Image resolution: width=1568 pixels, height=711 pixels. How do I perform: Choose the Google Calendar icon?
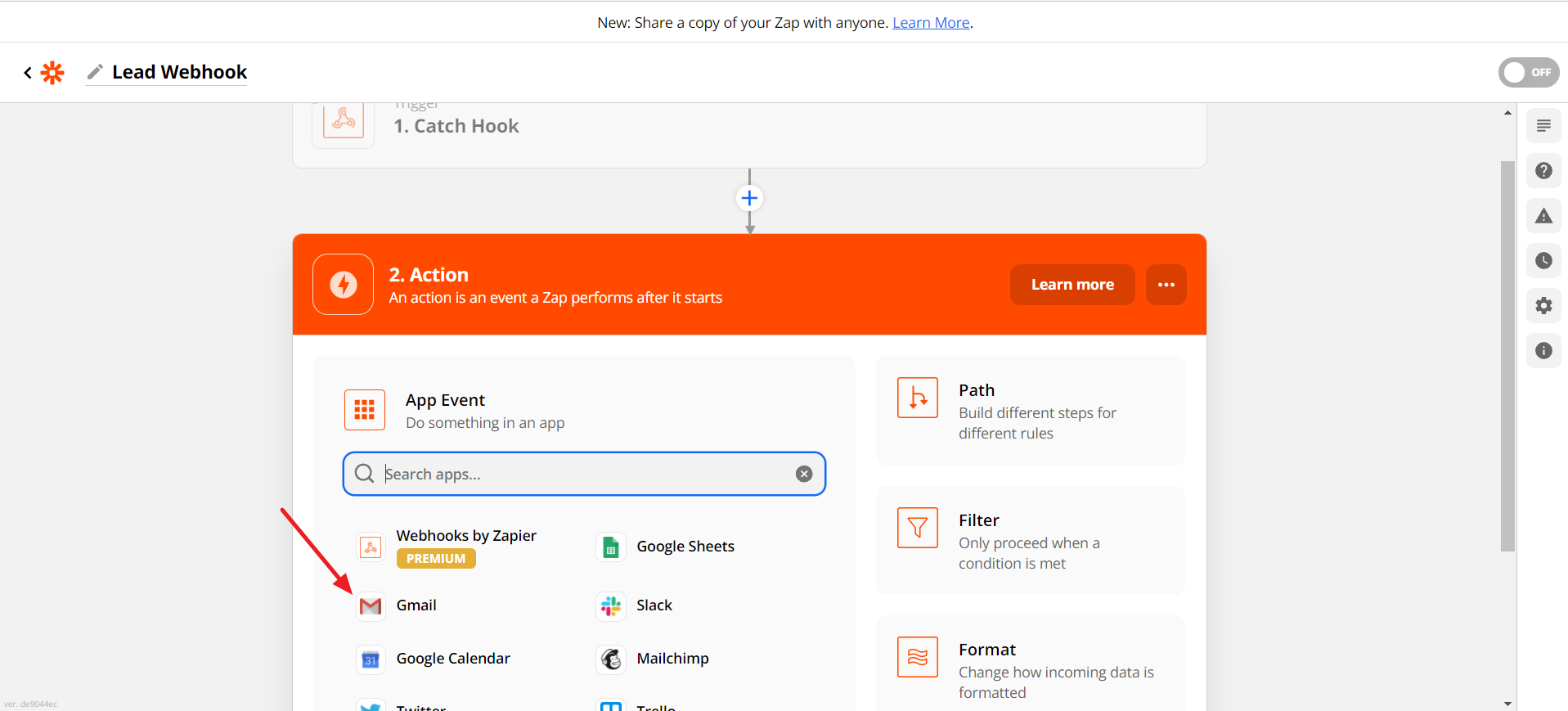(x=371, y=659)
